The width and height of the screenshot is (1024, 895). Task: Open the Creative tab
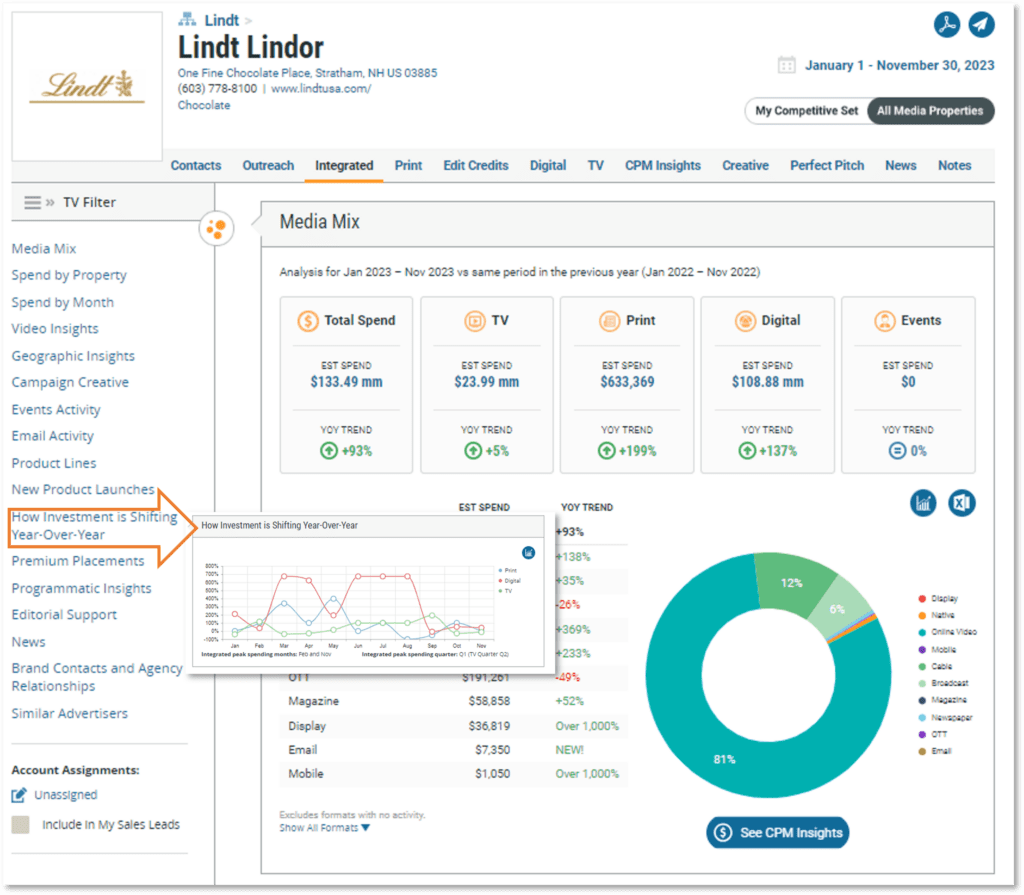[745, 166]
